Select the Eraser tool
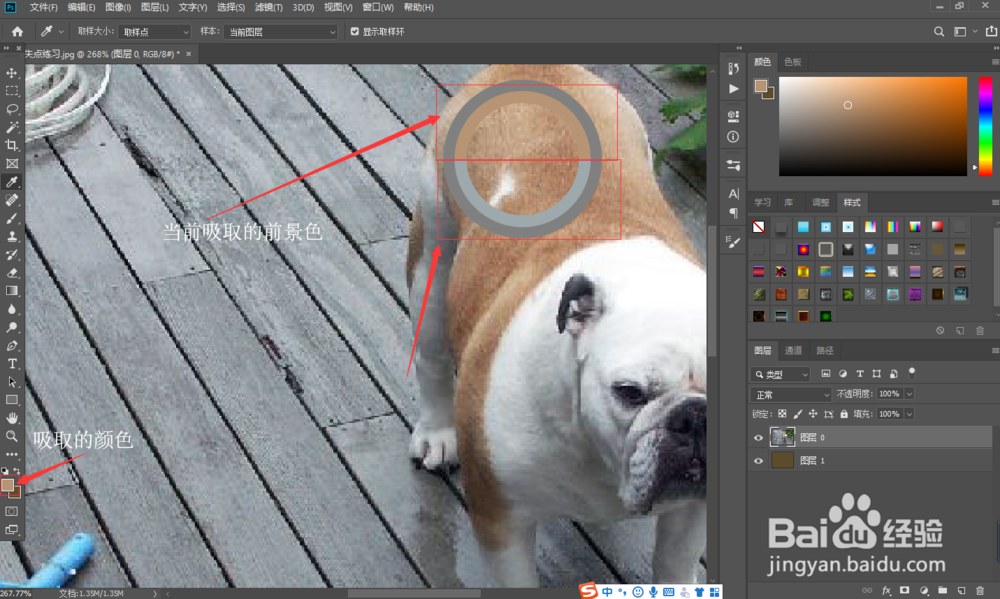The image size is (1000, 599). [11, 273]
